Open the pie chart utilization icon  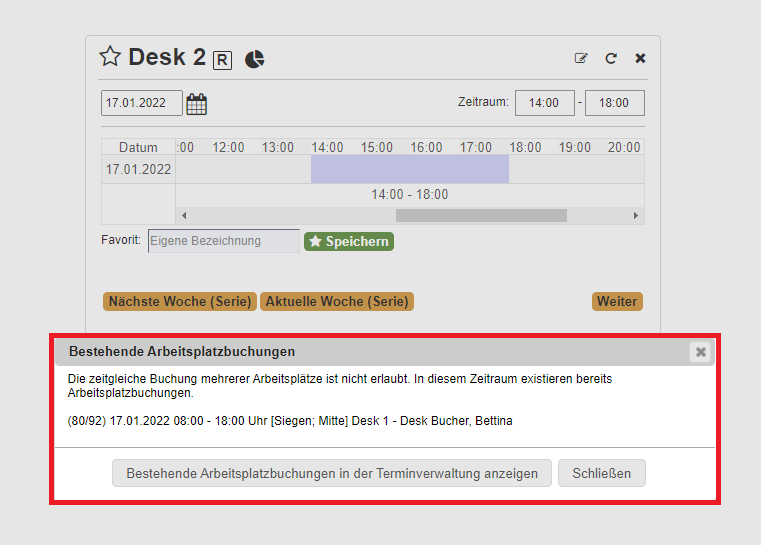pyautogui.click(x=254, y=59)
